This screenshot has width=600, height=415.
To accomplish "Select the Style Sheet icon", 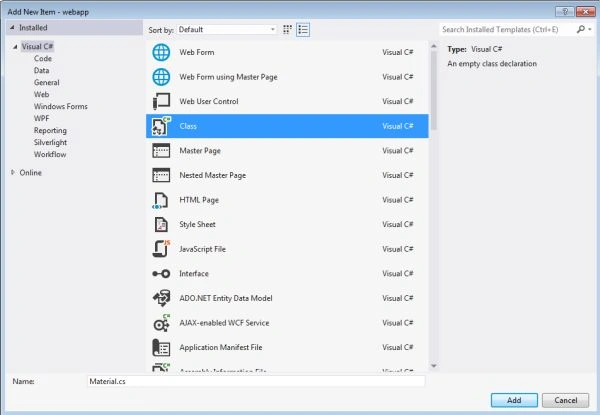I will click(x=161, y=225).
